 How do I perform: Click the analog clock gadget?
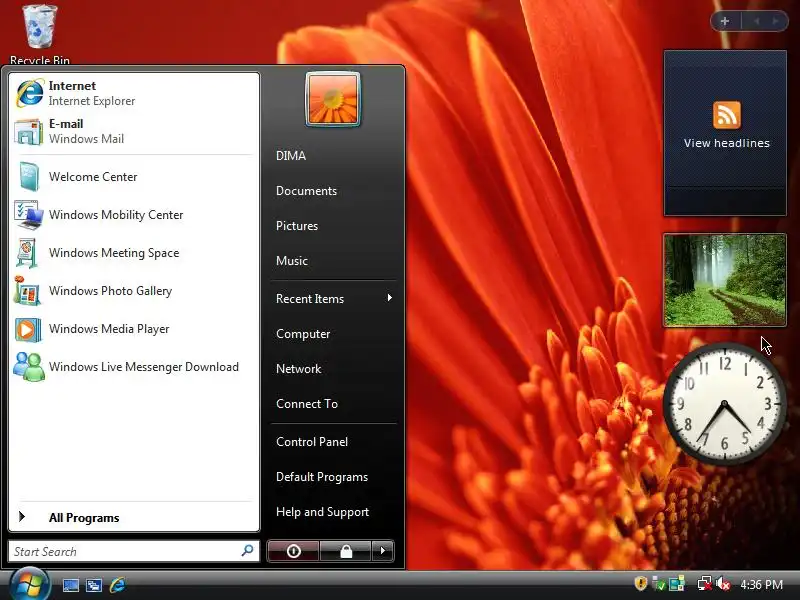tap(724, 404)
